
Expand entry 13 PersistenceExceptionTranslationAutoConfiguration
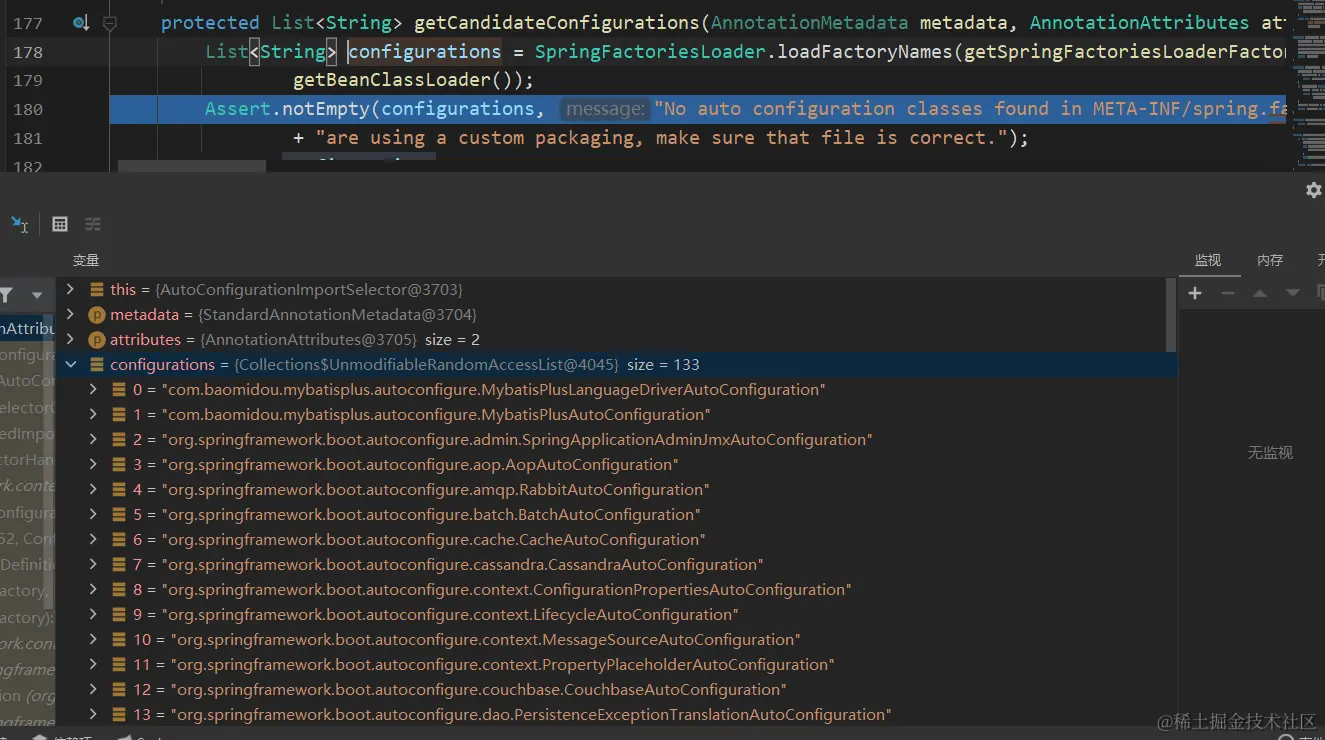(93, 715)
